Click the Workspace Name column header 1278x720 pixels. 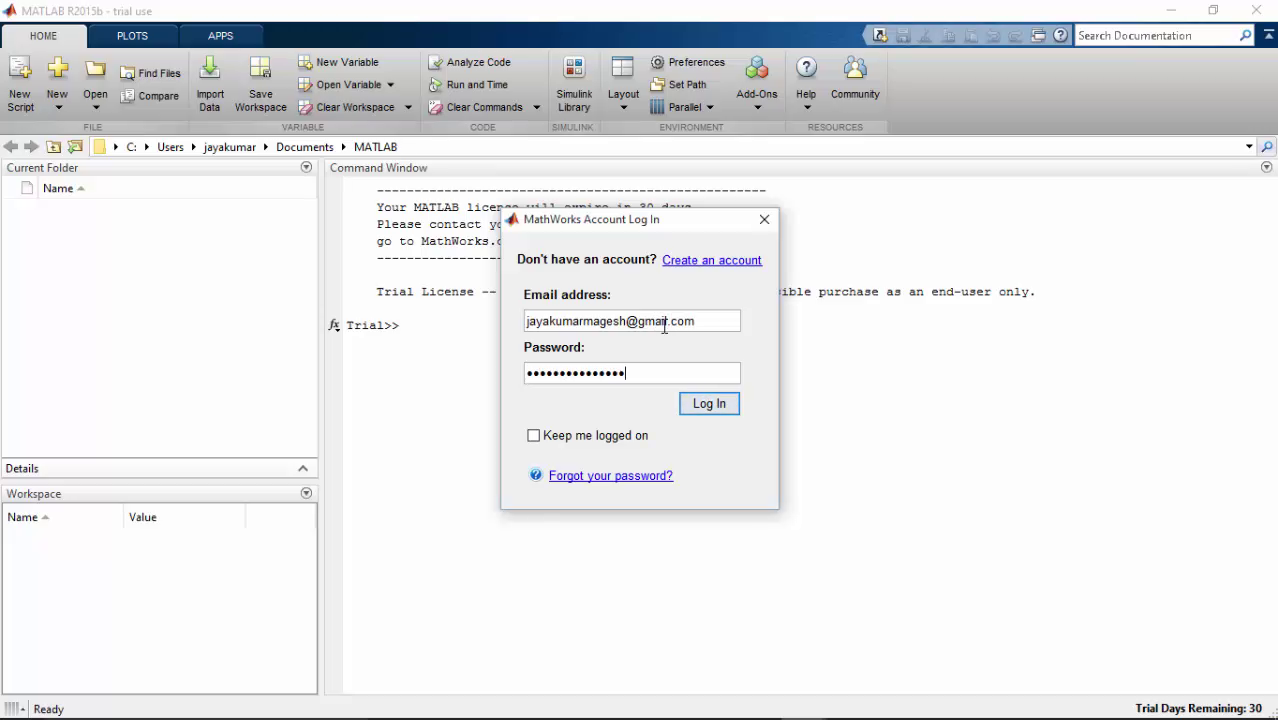63,517
